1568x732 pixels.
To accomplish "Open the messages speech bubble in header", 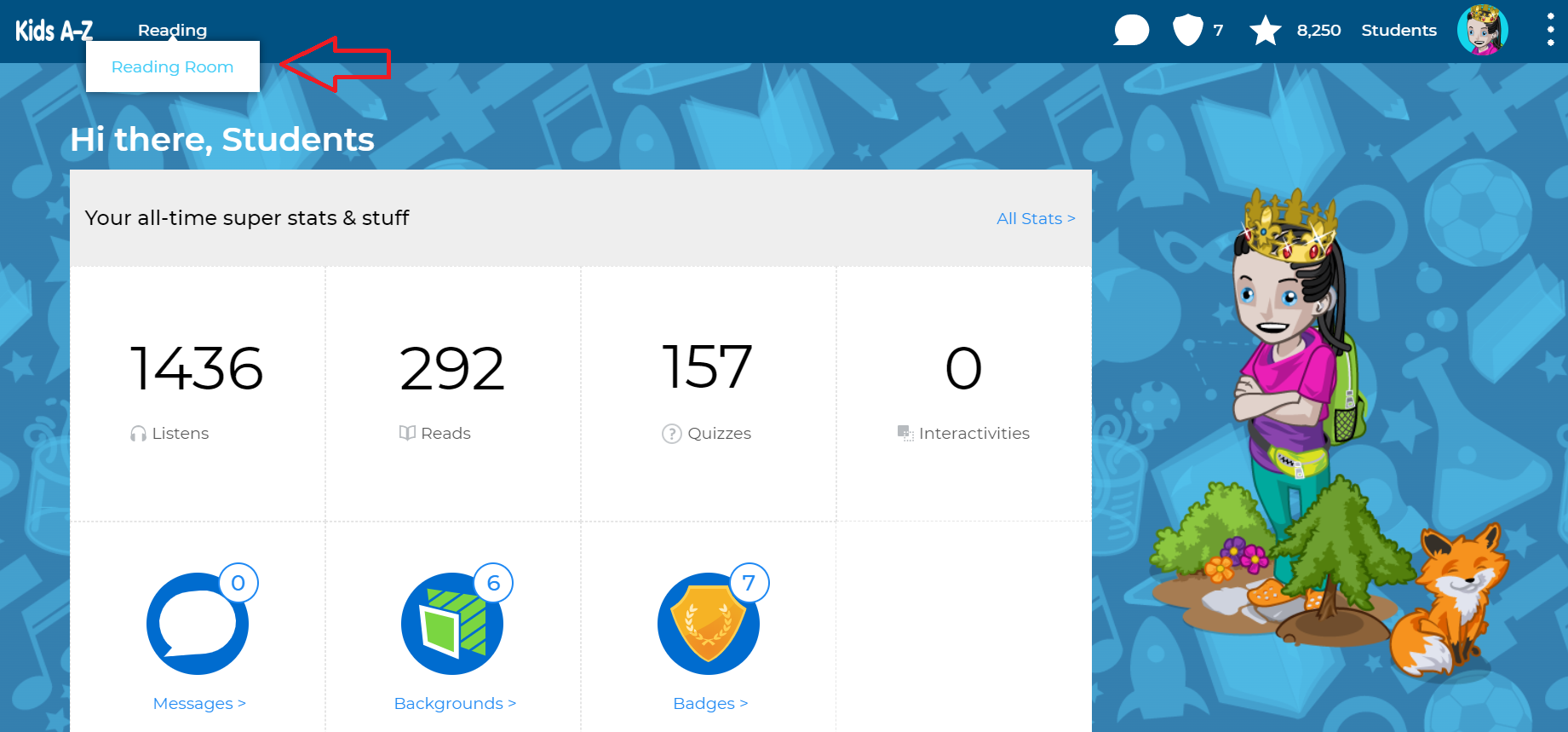I will [x=1131, y=31].
